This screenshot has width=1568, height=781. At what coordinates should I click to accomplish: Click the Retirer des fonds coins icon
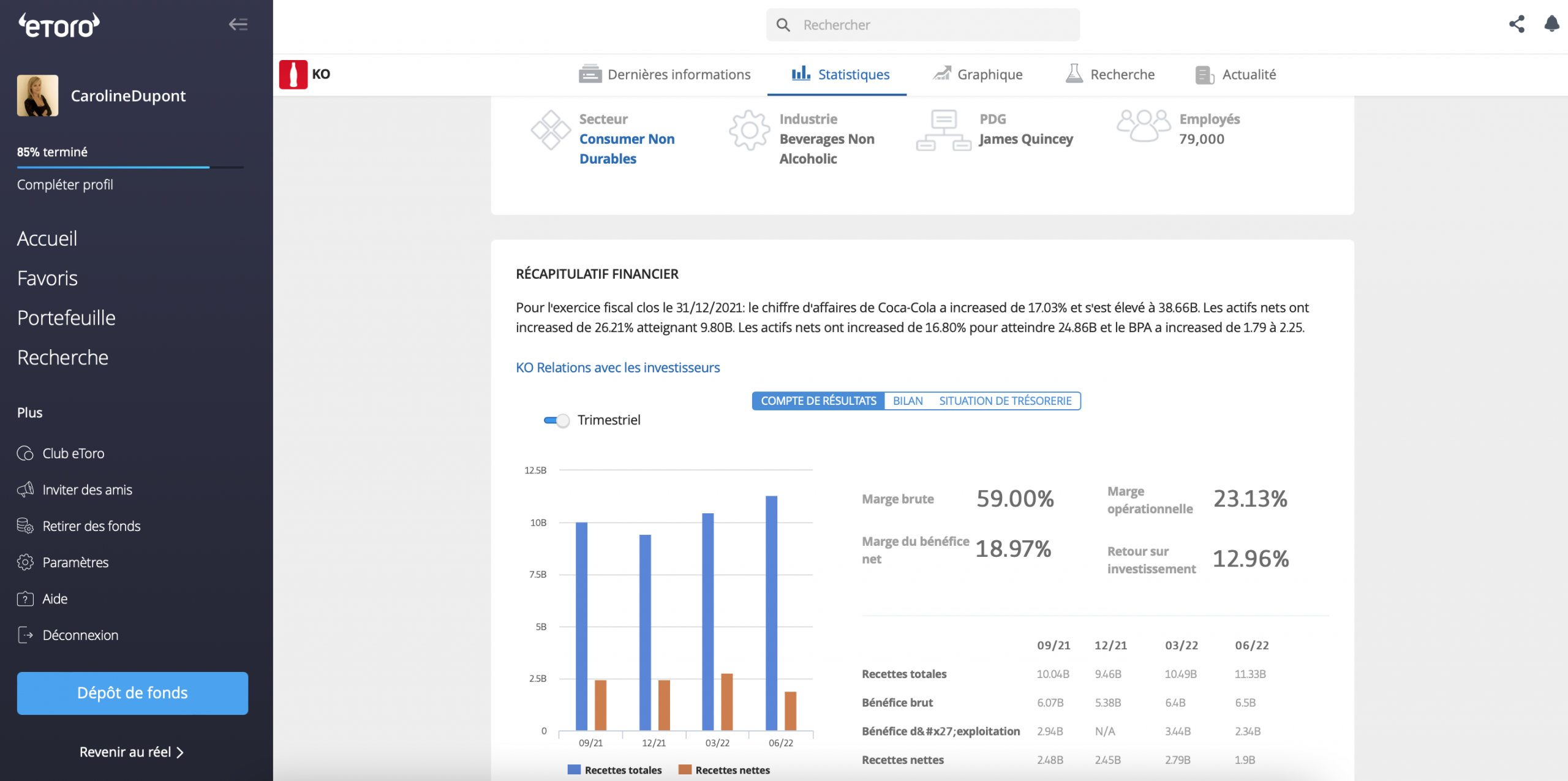click(x=25, y=526)
